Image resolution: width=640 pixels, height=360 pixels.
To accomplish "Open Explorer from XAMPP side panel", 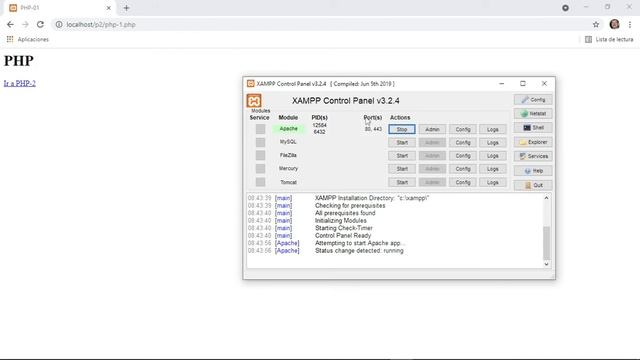I will coord(533,142).
